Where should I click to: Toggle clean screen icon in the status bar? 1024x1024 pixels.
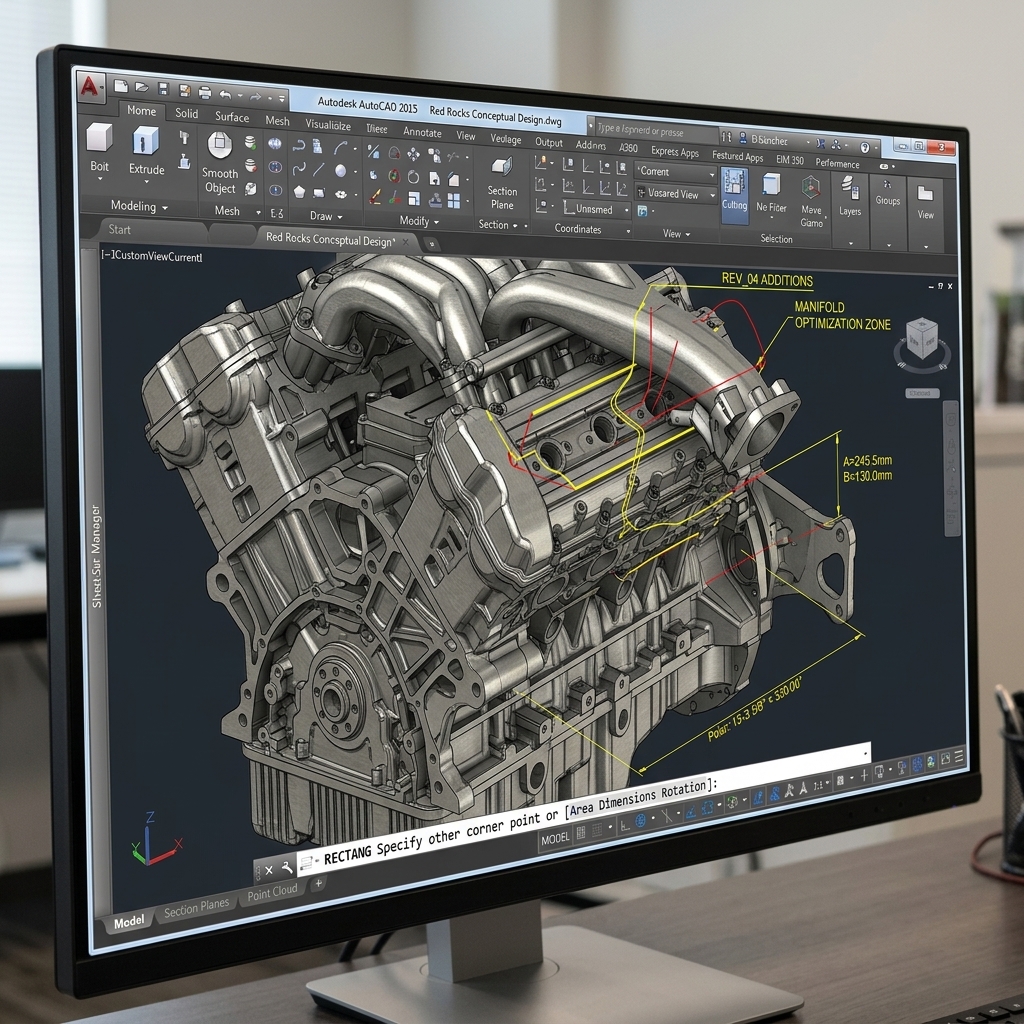click(945, 759)
